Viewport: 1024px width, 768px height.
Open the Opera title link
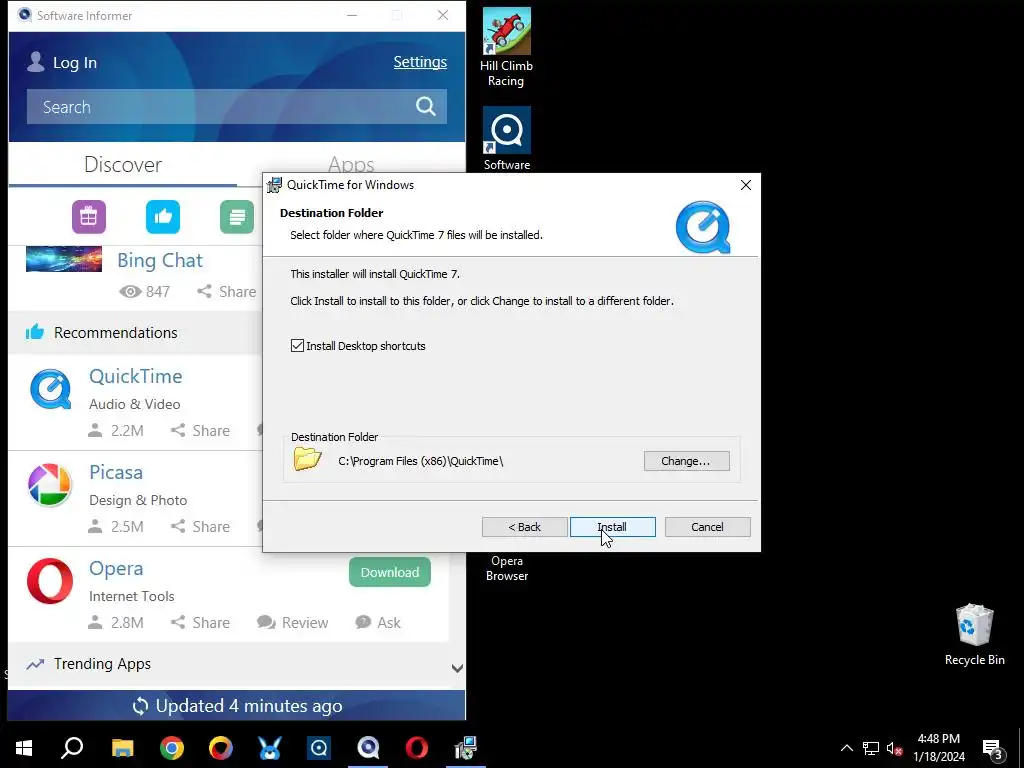pos(116,568)
